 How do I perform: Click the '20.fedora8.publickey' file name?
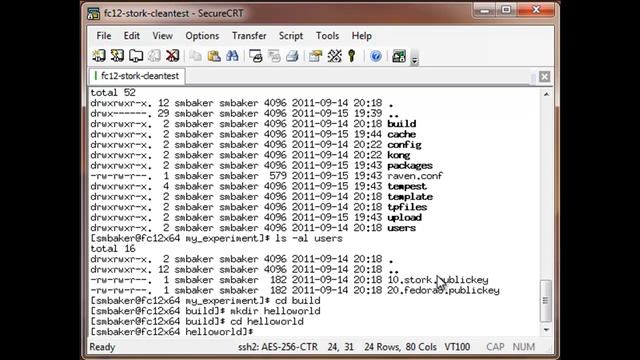[x=443, y=290]
